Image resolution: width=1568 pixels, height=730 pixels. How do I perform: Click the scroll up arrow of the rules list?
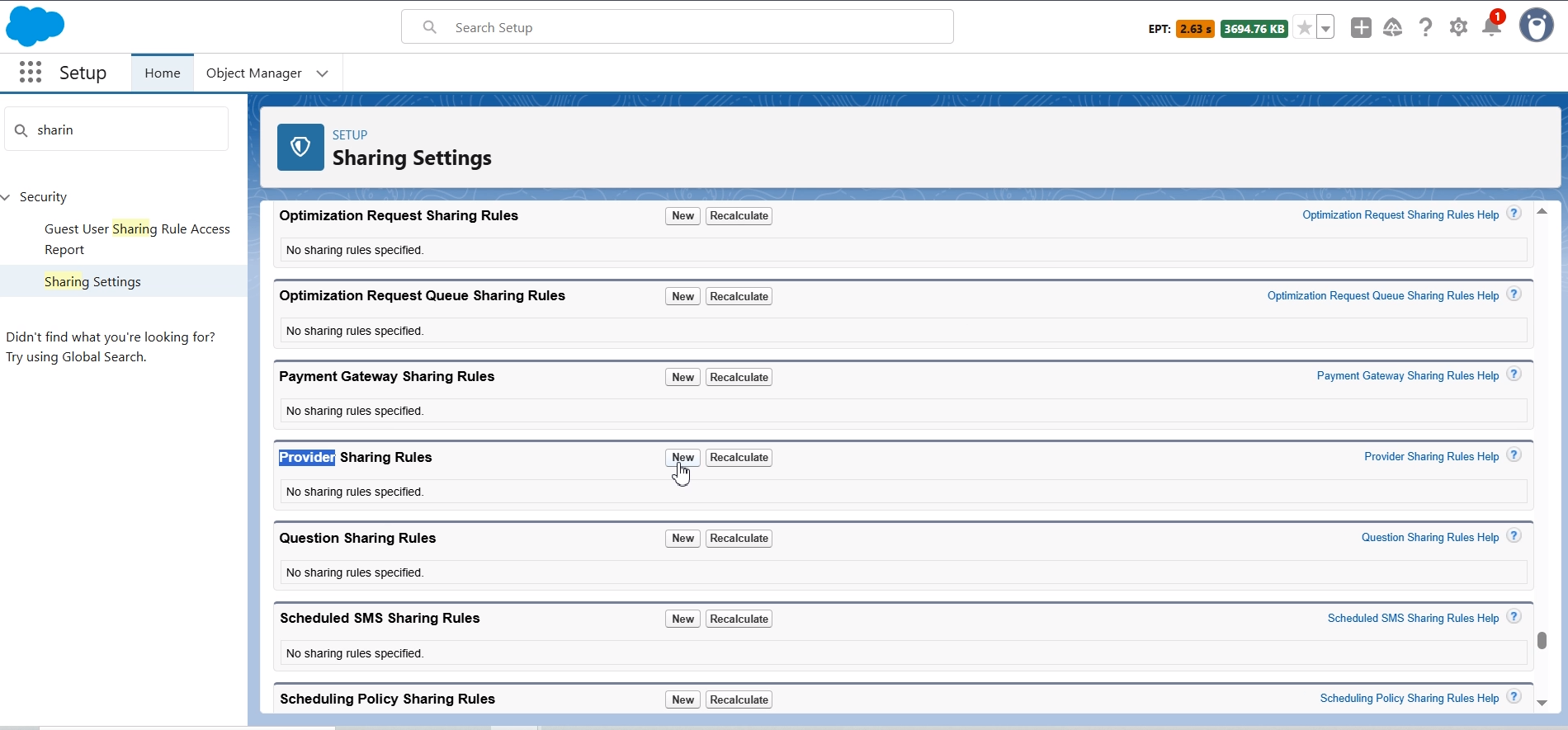1542,212
